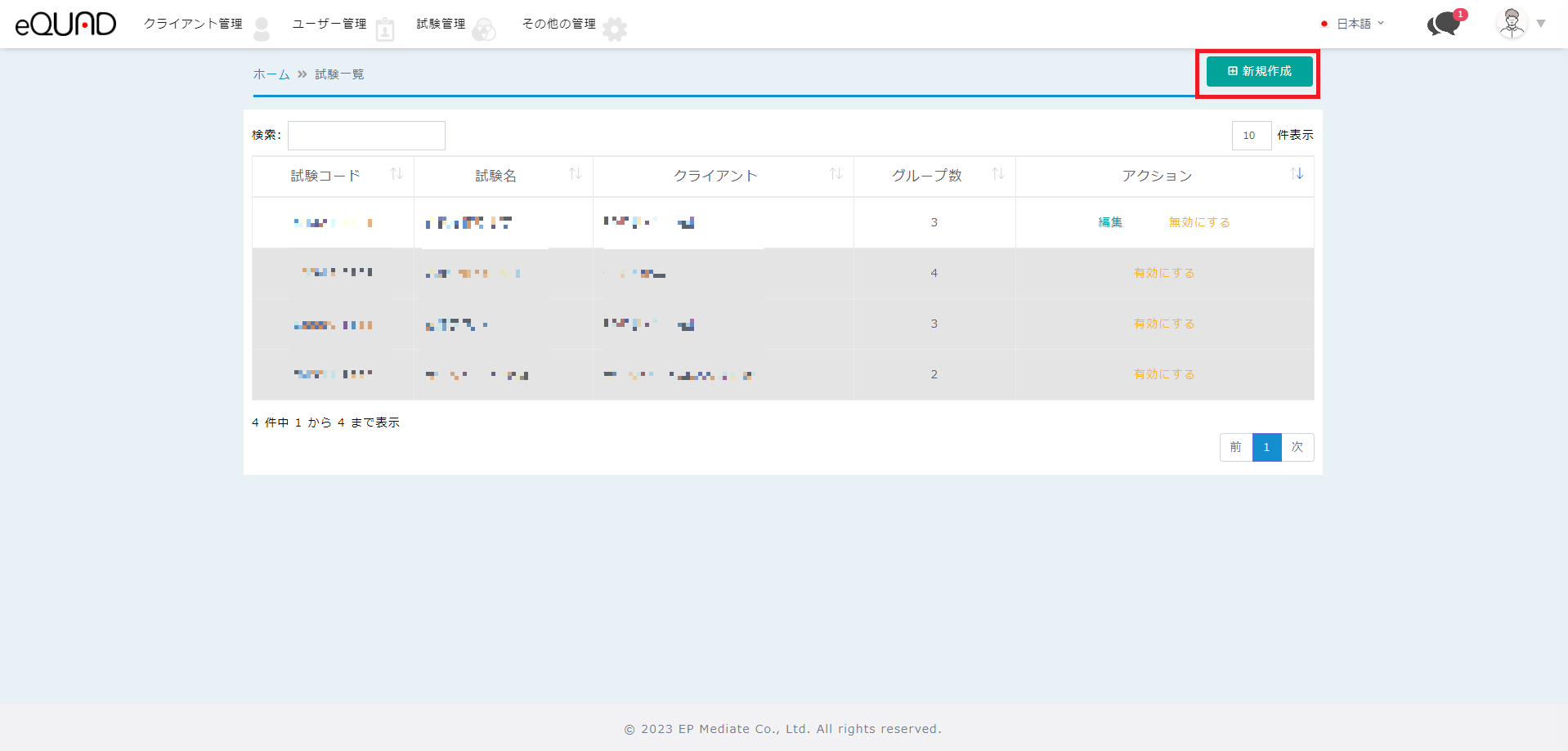Enable the last row trial with 有効にする

pos(1164,374)
